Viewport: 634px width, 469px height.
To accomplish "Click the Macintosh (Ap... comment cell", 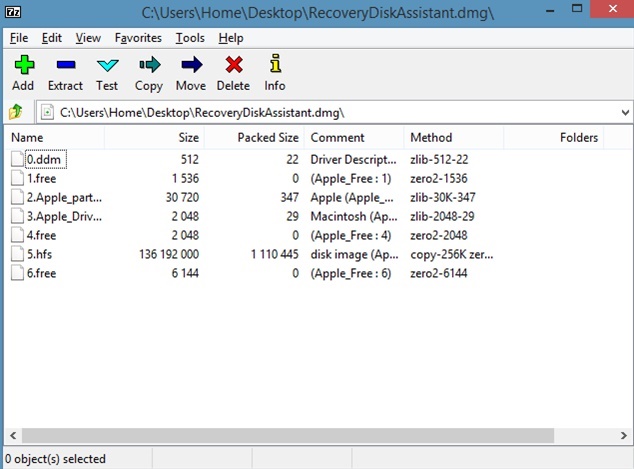I will (x=354, y=216).
